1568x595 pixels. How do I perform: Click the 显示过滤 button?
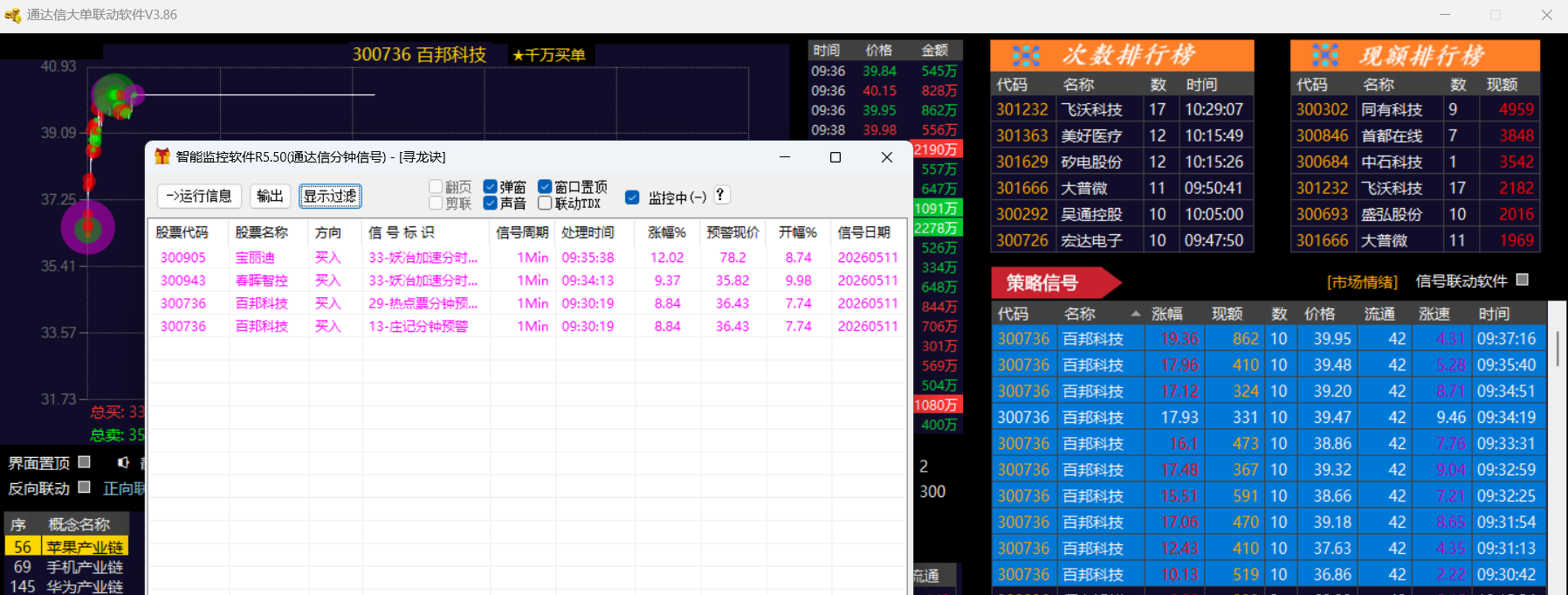point(330,196)
